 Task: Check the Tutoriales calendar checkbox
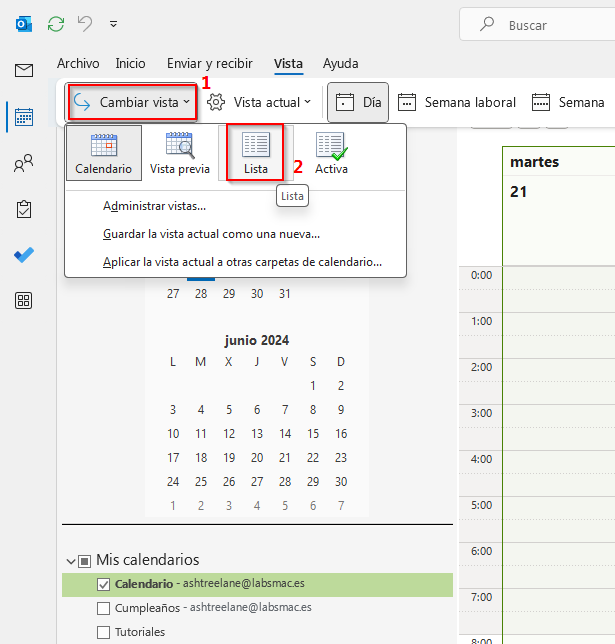click(x=103, y=632)
